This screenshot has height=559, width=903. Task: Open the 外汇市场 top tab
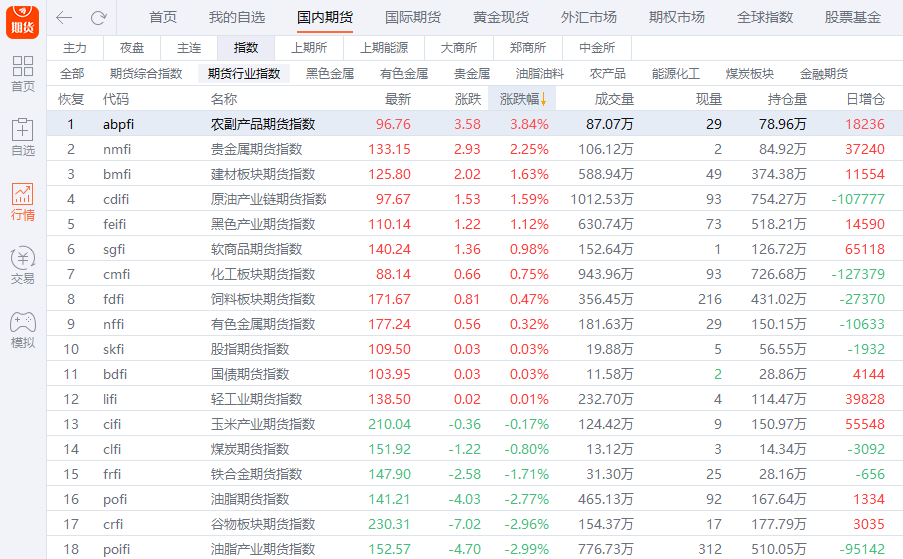589,17
